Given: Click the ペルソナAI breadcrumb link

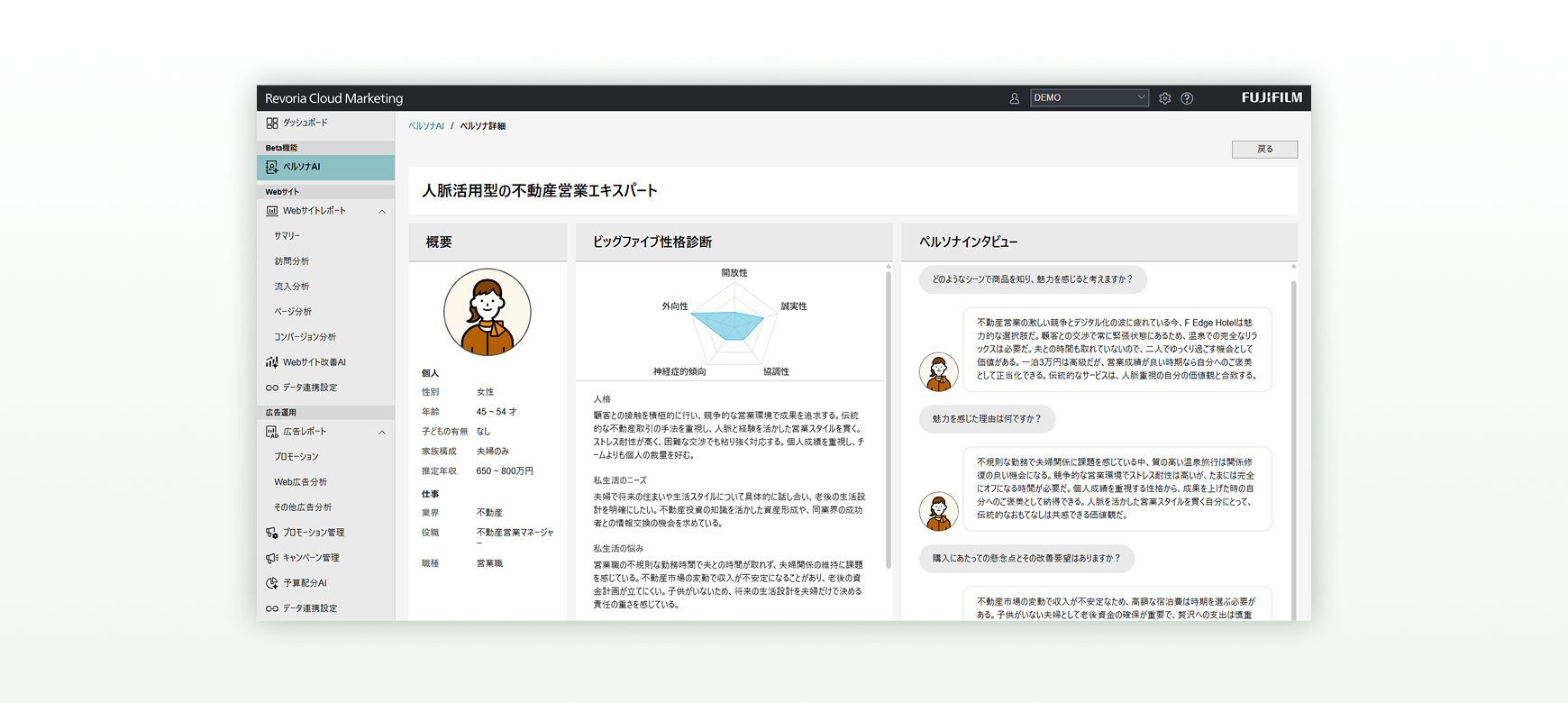Looking at the screenshot, I should coord(426,126).
